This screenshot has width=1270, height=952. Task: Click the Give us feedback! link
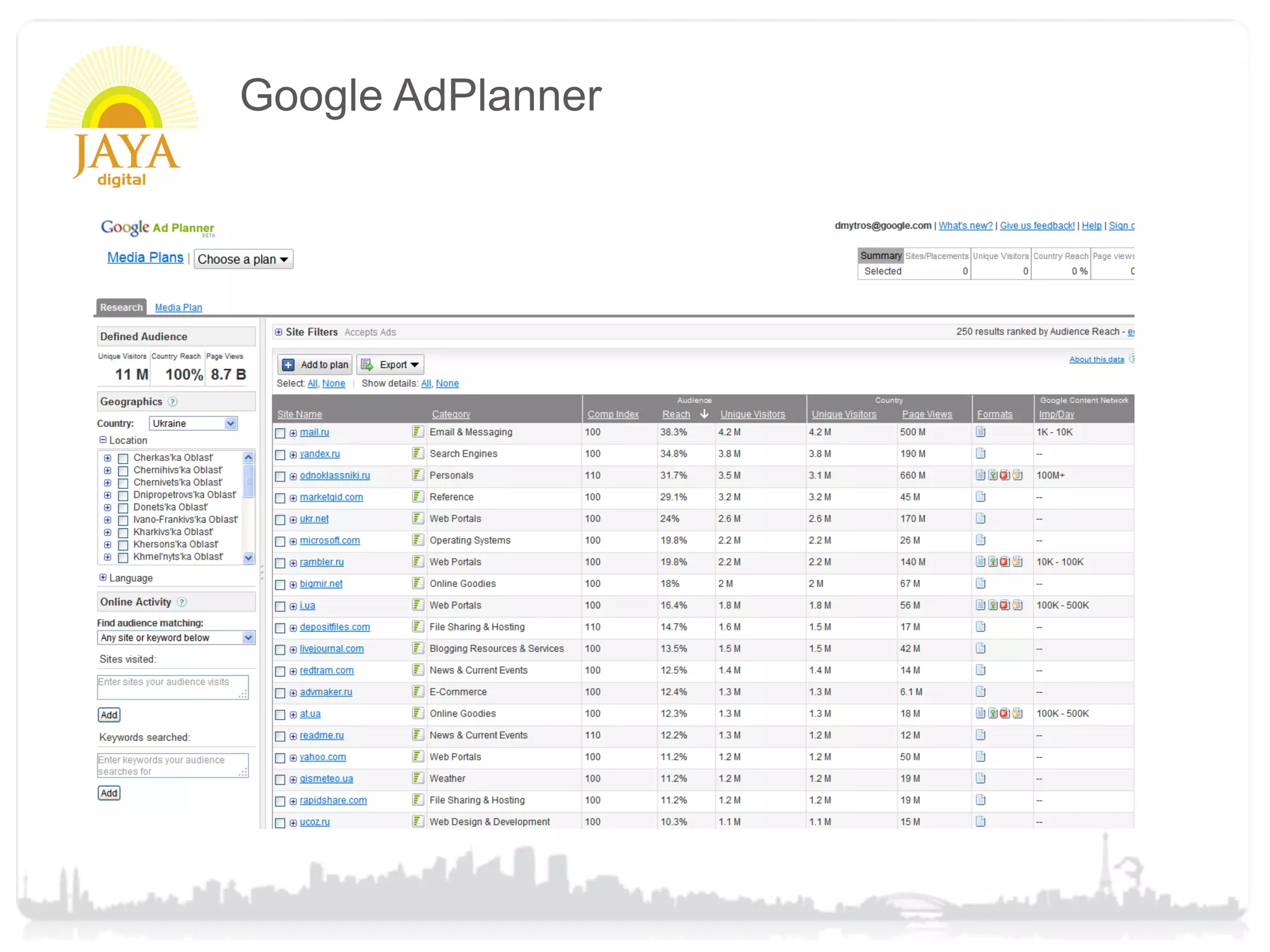[x=1037, y=226]
